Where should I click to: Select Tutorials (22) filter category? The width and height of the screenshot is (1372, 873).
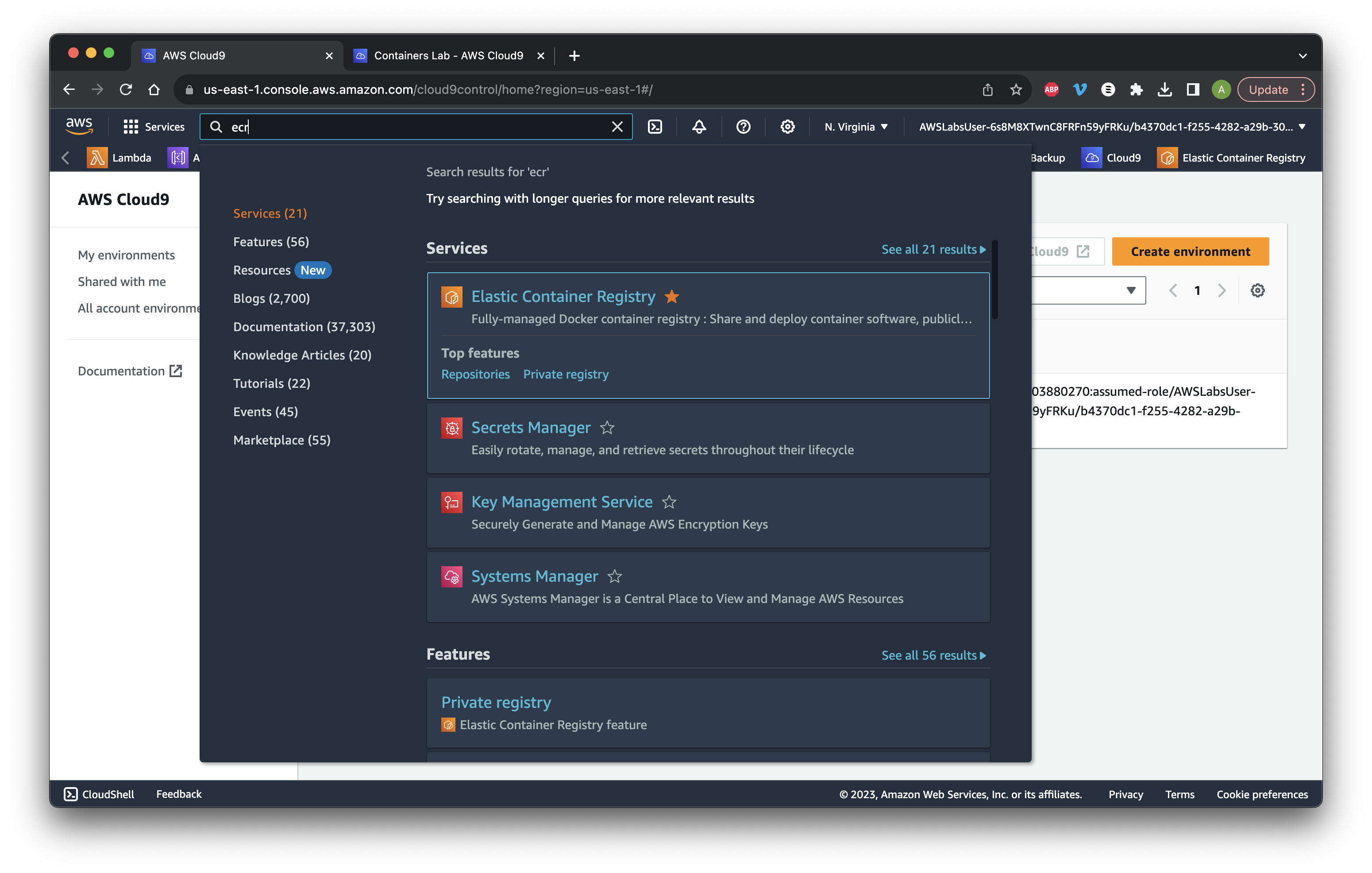272,383
